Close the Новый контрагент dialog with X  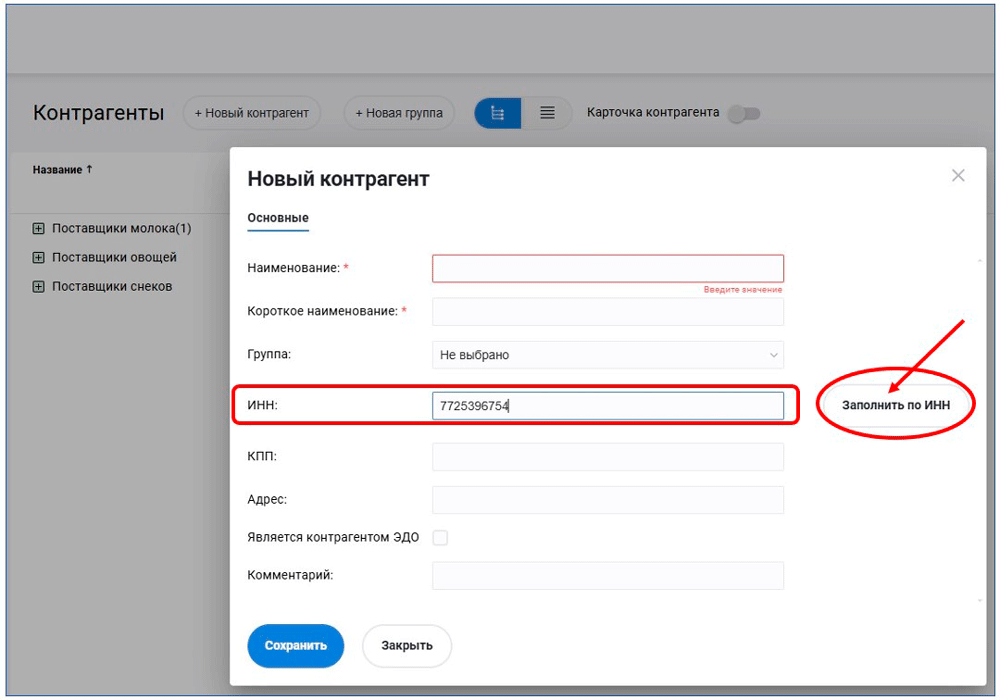(958, 176)
